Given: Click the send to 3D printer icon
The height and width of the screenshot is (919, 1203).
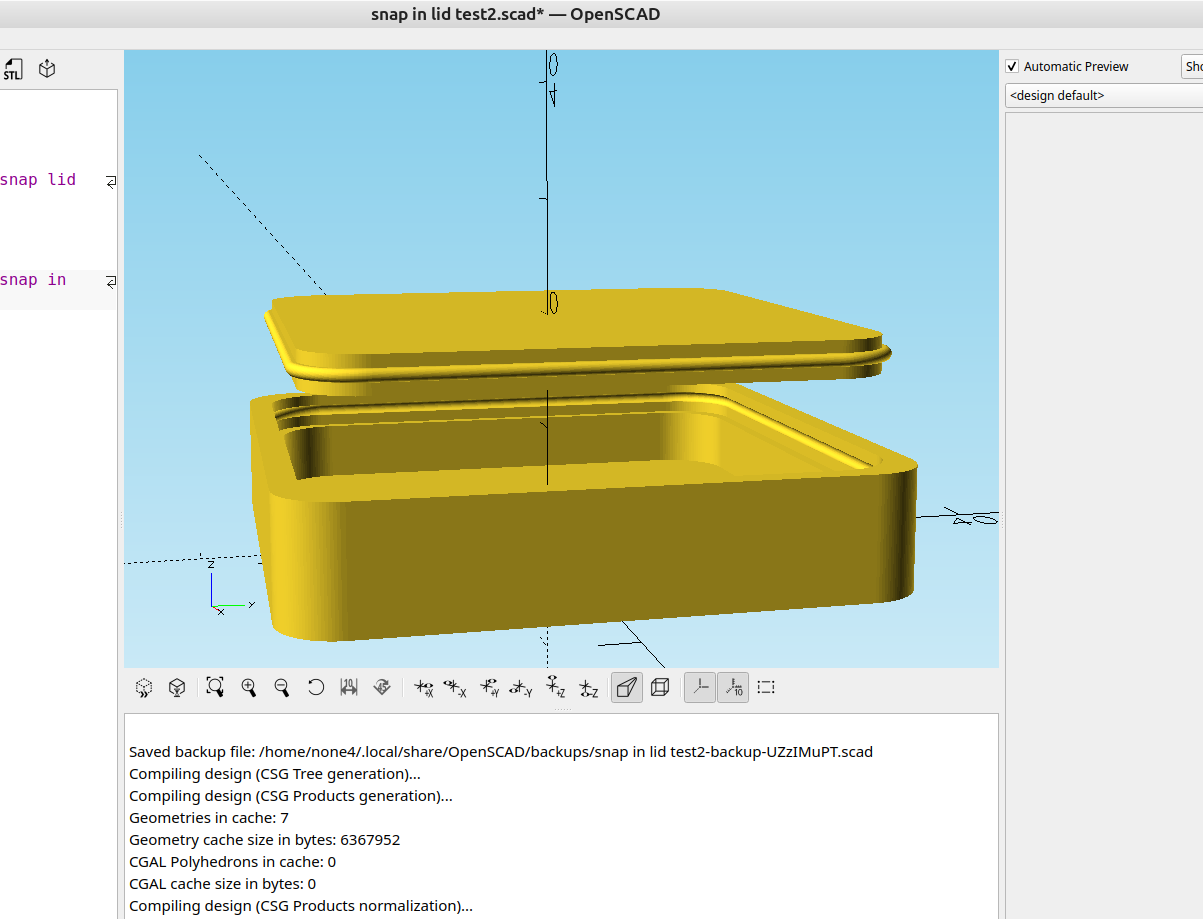Looking at the screenshot, I should [47, 69].
